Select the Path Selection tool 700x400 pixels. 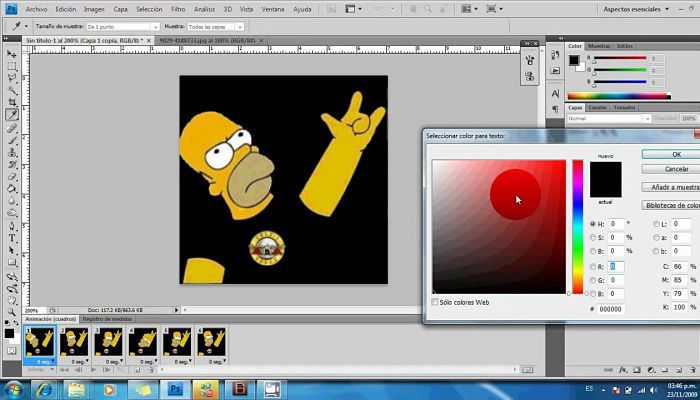pyautogui.click(x=12, y=250)
